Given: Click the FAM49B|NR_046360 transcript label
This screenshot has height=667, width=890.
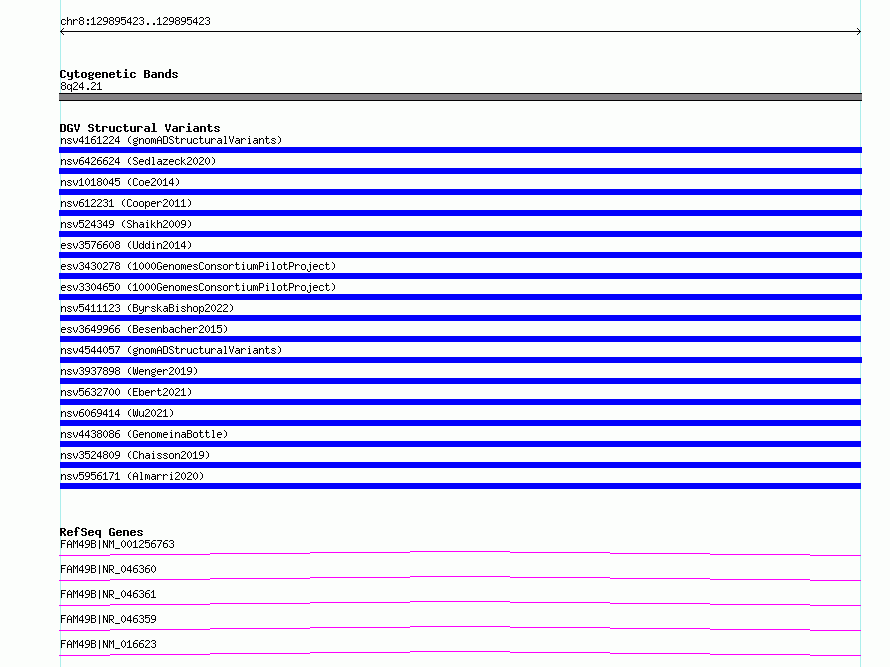Looking at the screenshot, I should 108,569.
